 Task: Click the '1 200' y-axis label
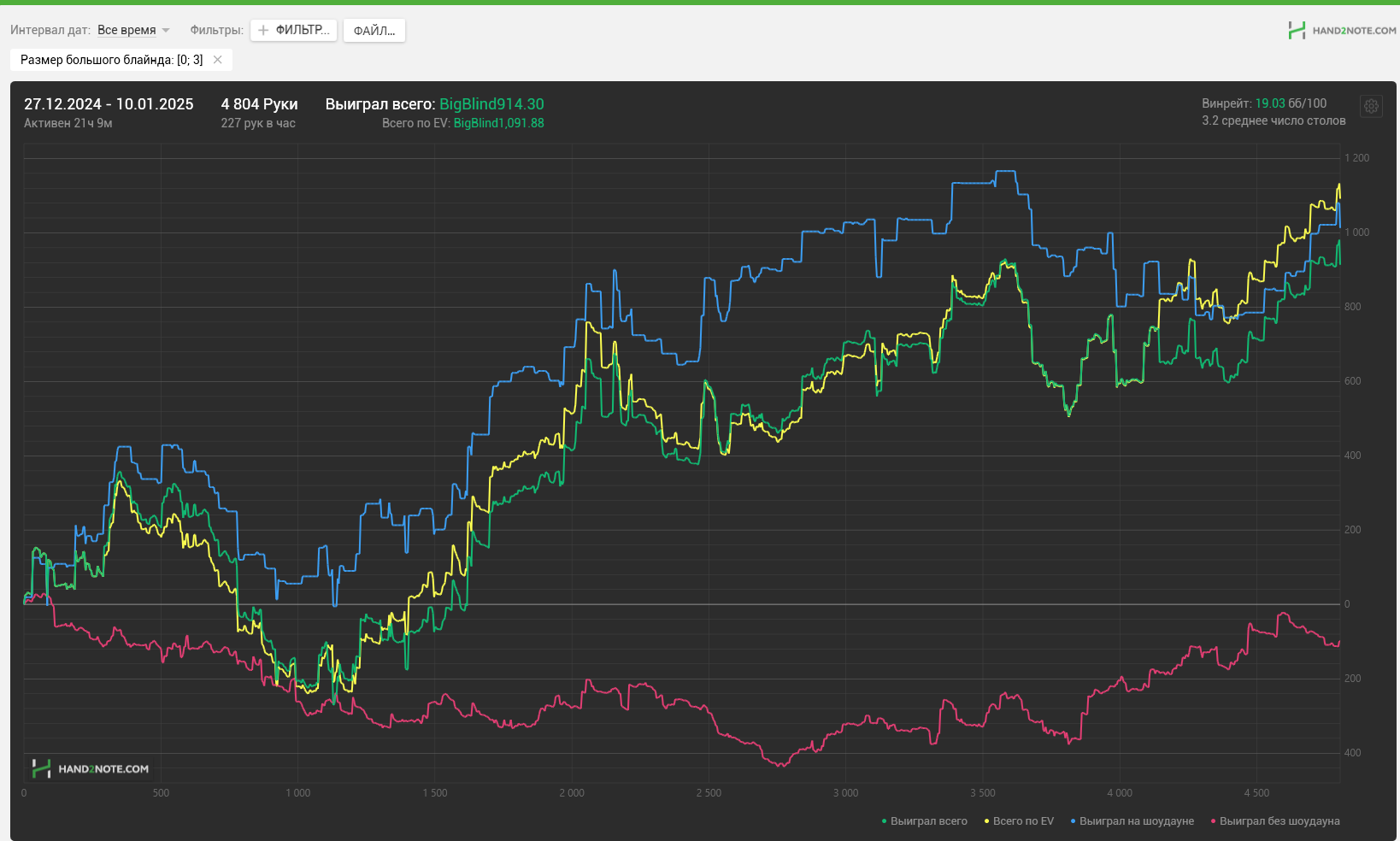(x=1357, y=158)
